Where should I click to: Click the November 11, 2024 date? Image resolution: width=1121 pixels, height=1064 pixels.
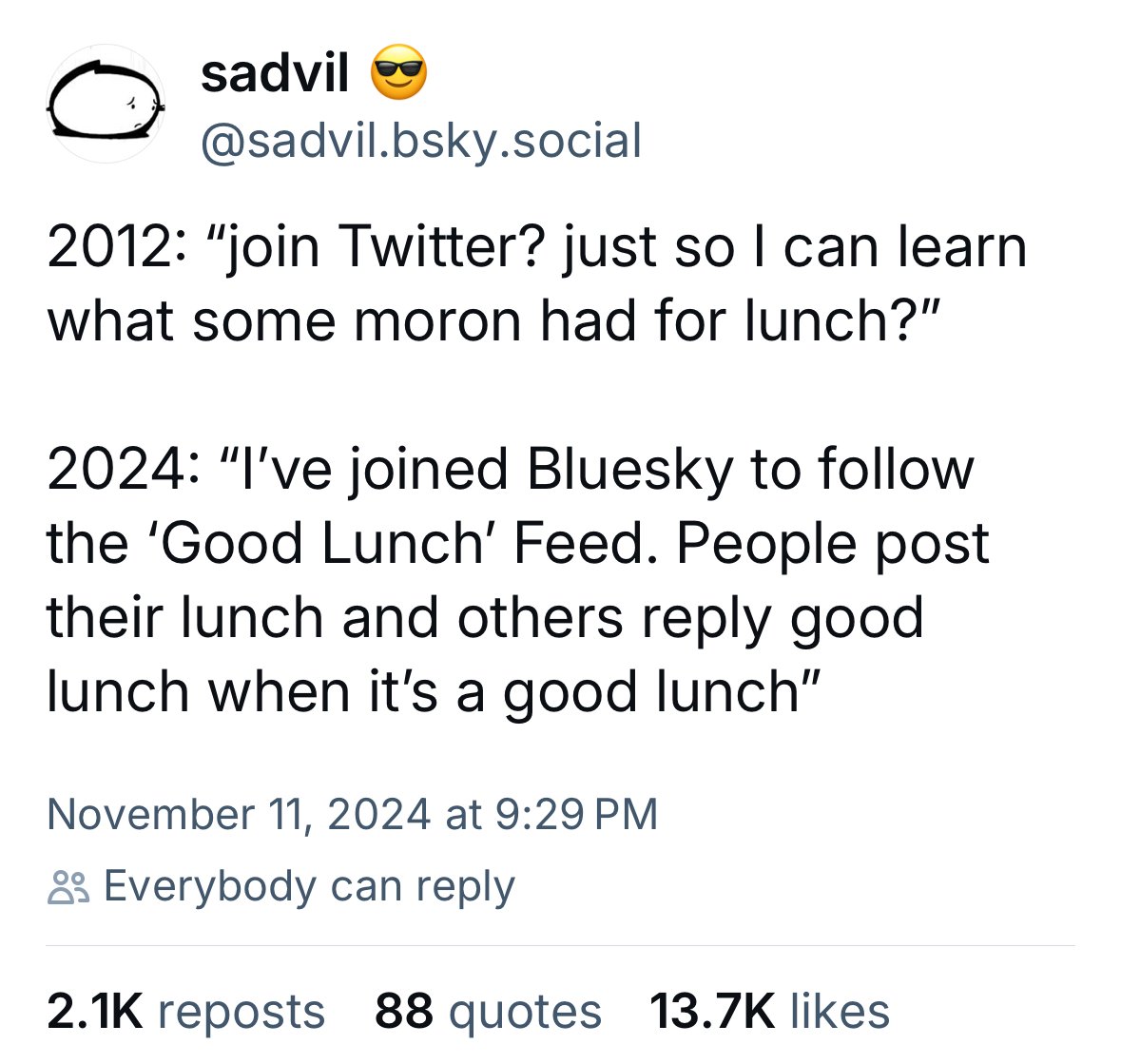238,814
